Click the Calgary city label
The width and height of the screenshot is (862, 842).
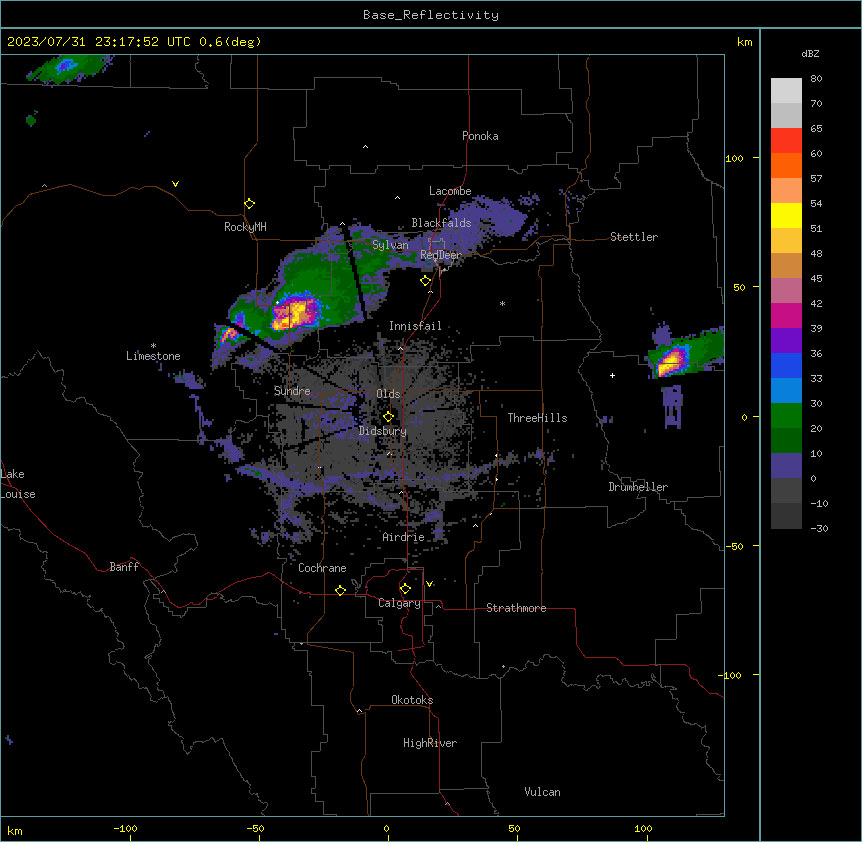[x=399, y=603]
